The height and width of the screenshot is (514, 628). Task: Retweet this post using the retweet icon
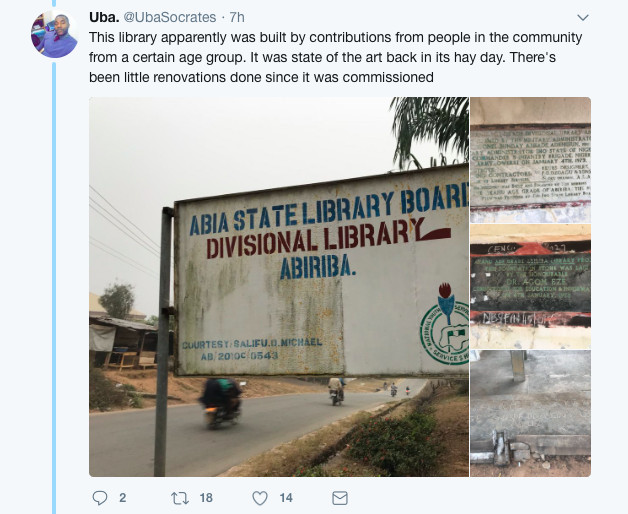(179, 498)
